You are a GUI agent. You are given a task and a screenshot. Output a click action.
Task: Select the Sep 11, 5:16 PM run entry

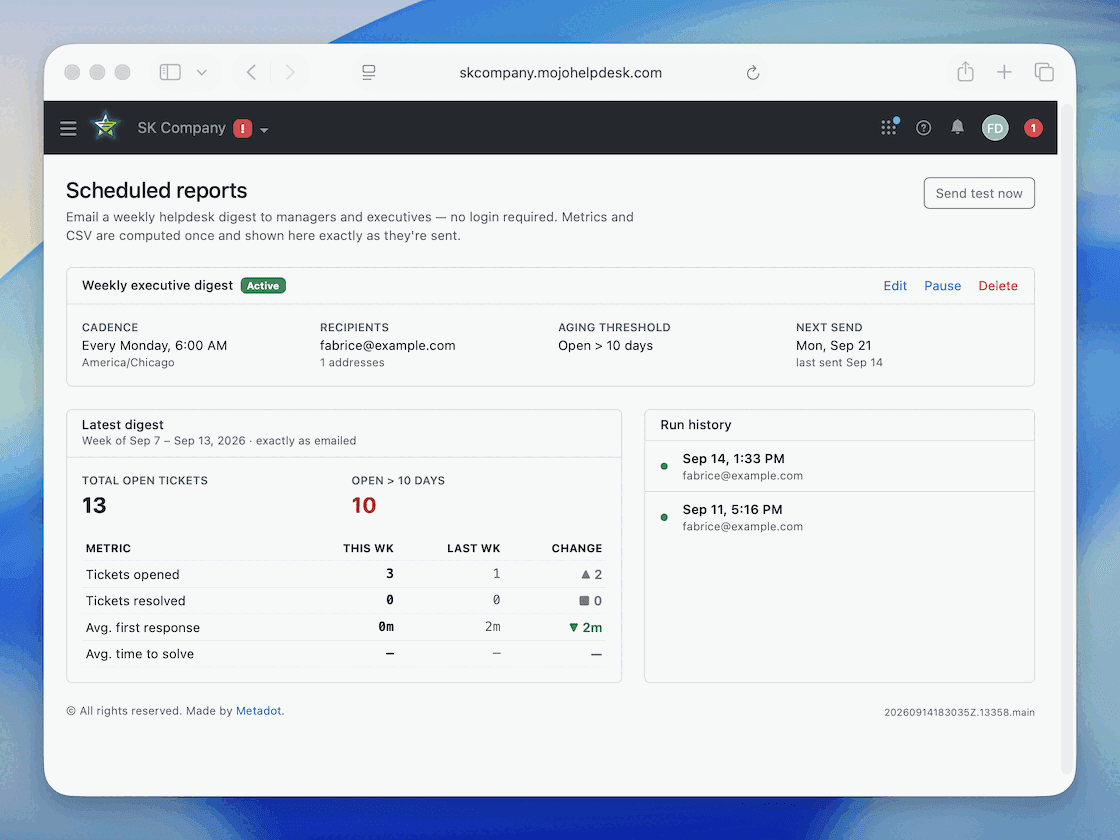[x=839, y=517]
